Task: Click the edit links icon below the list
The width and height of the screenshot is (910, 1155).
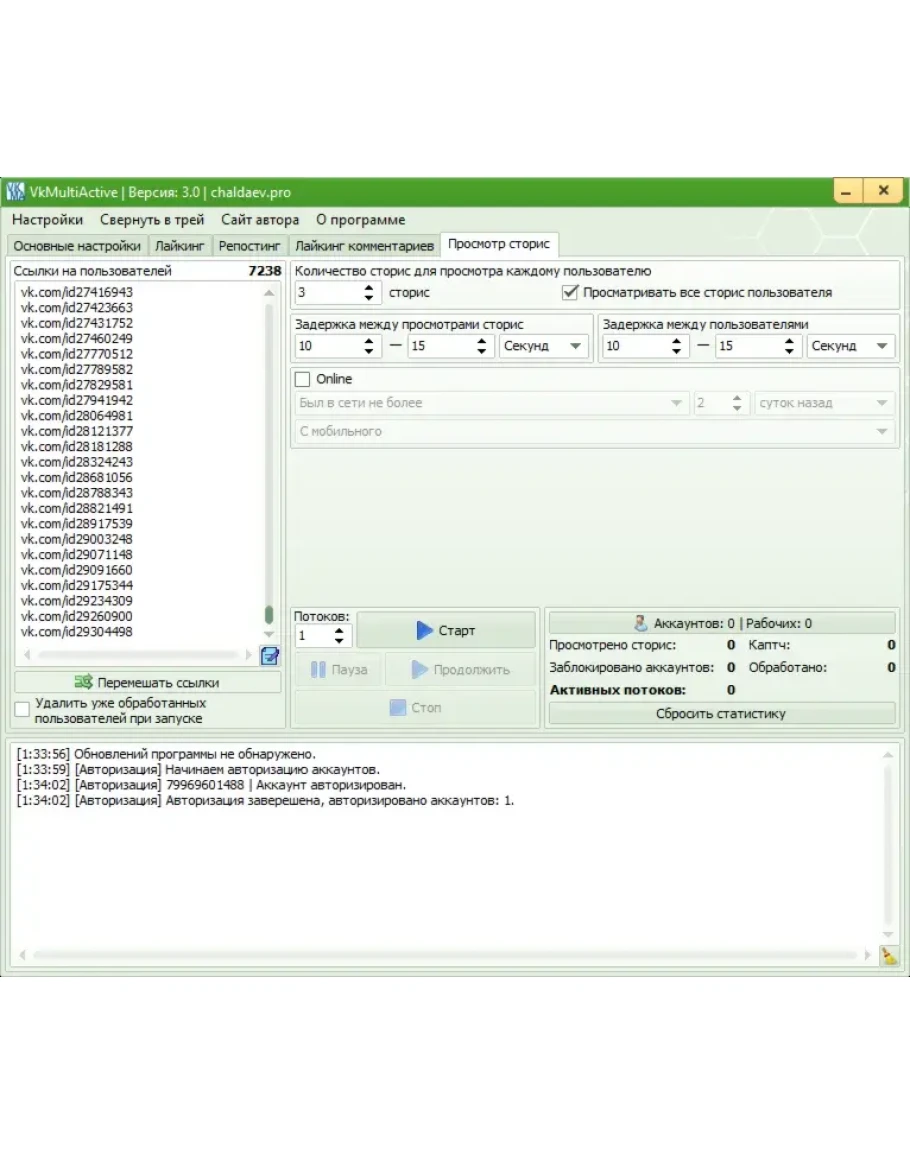Action: coord(270,655)
